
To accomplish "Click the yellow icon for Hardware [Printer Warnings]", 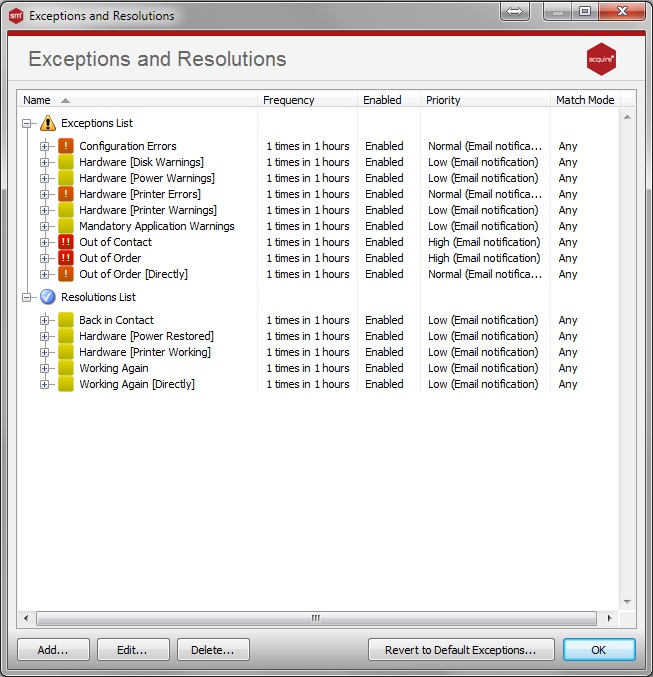I will pos(66,210).
